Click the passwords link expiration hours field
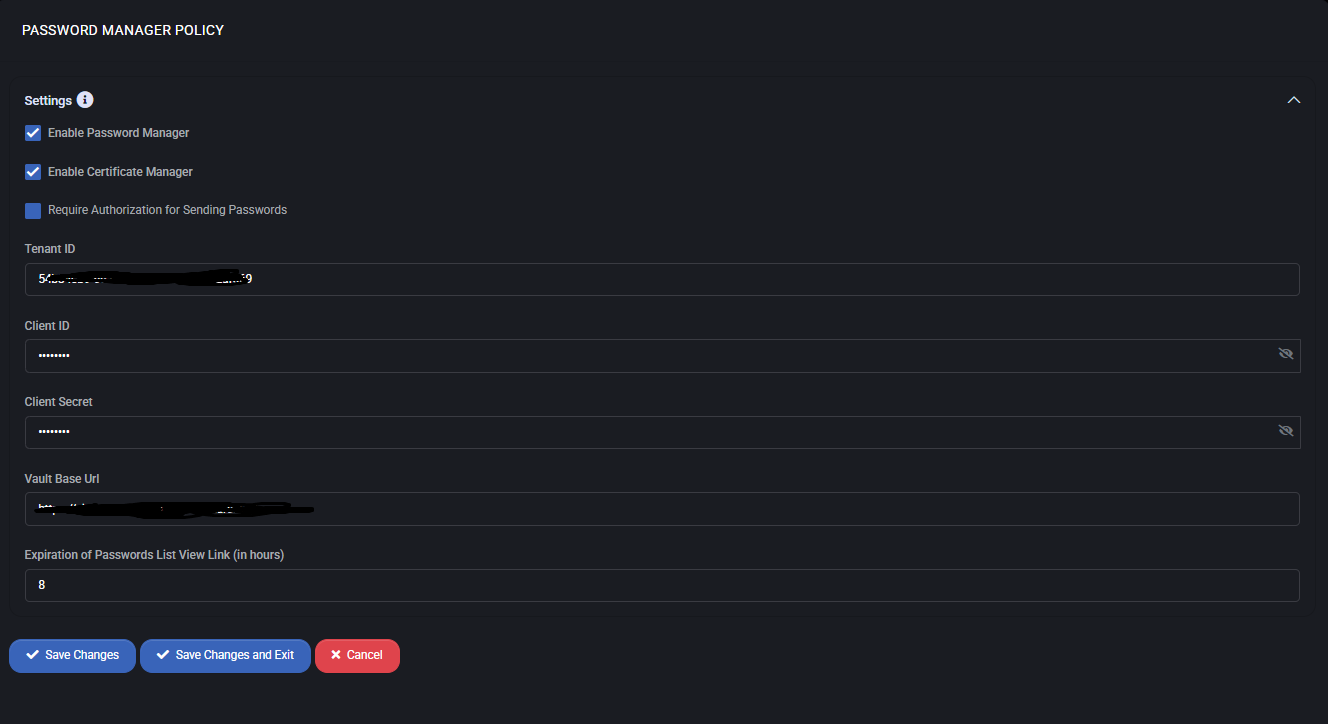 click(660, 585)
